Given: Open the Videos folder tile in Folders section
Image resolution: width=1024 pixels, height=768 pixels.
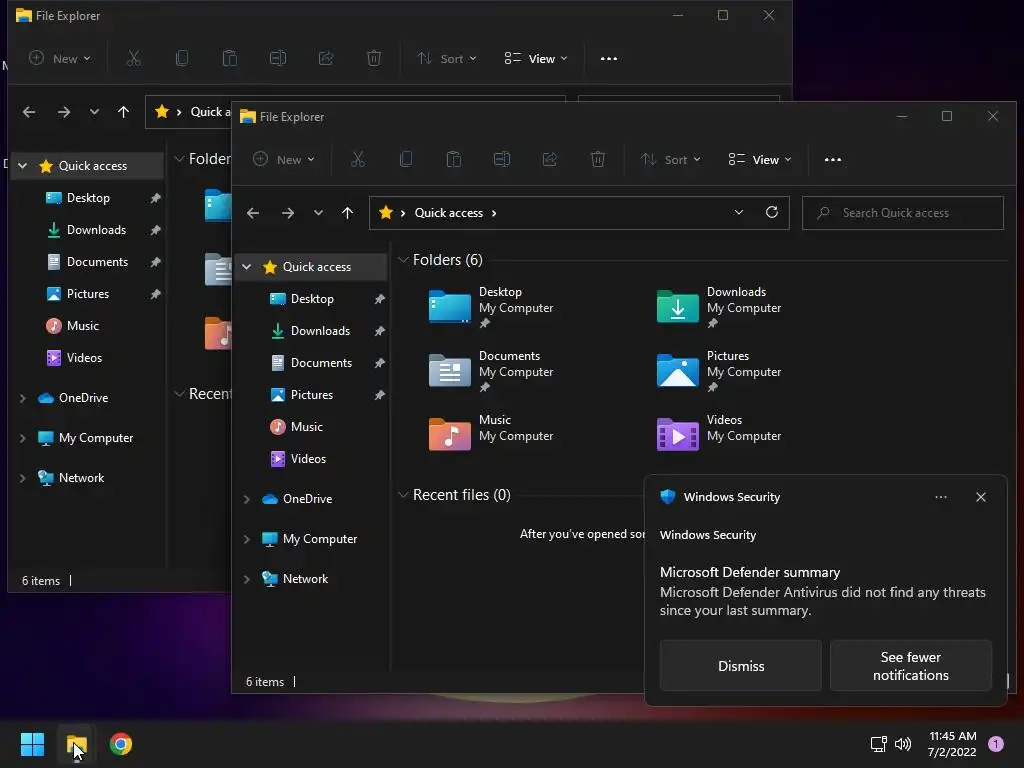Looking at the screenshot, I should 720,434.
